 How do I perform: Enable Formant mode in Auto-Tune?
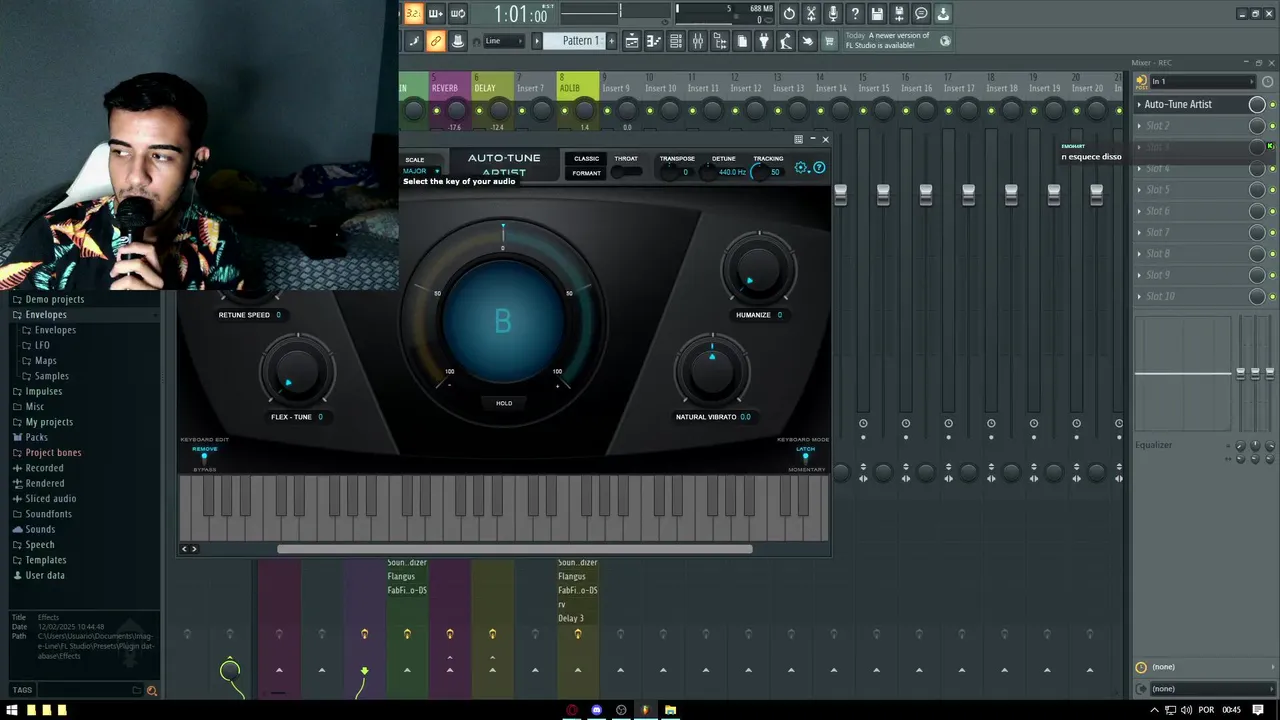(586, 173)
